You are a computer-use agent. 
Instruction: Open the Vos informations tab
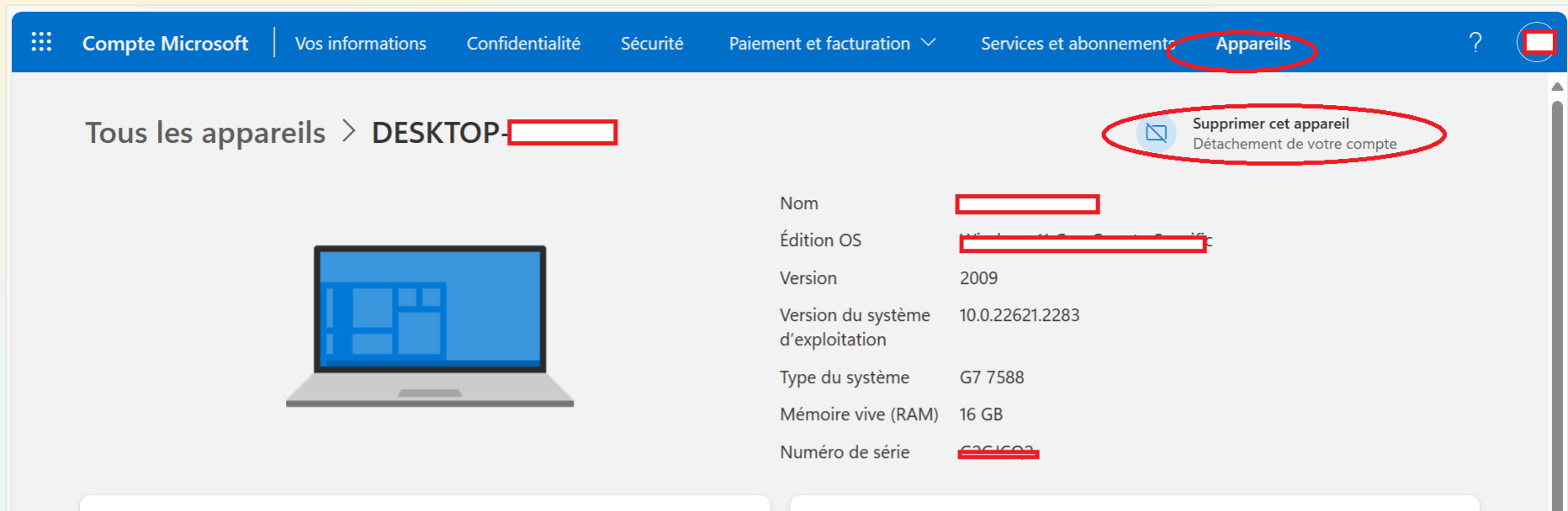pos(360,44)
